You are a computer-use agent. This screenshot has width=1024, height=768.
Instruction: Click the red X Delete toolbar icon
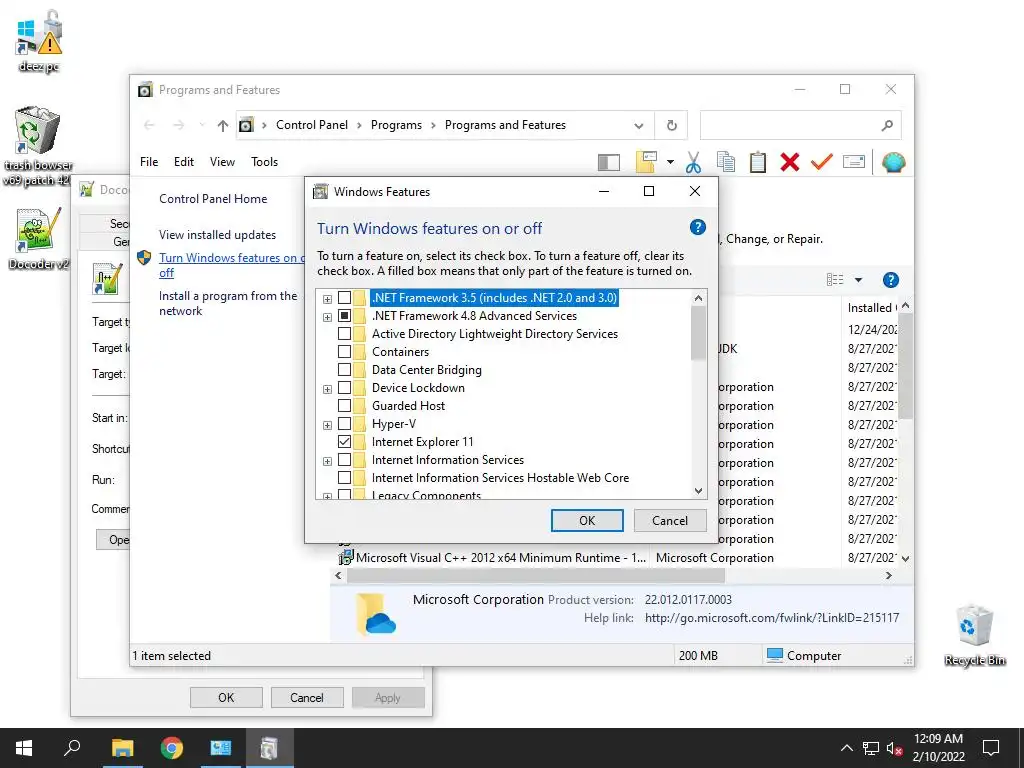coord(790,162)
